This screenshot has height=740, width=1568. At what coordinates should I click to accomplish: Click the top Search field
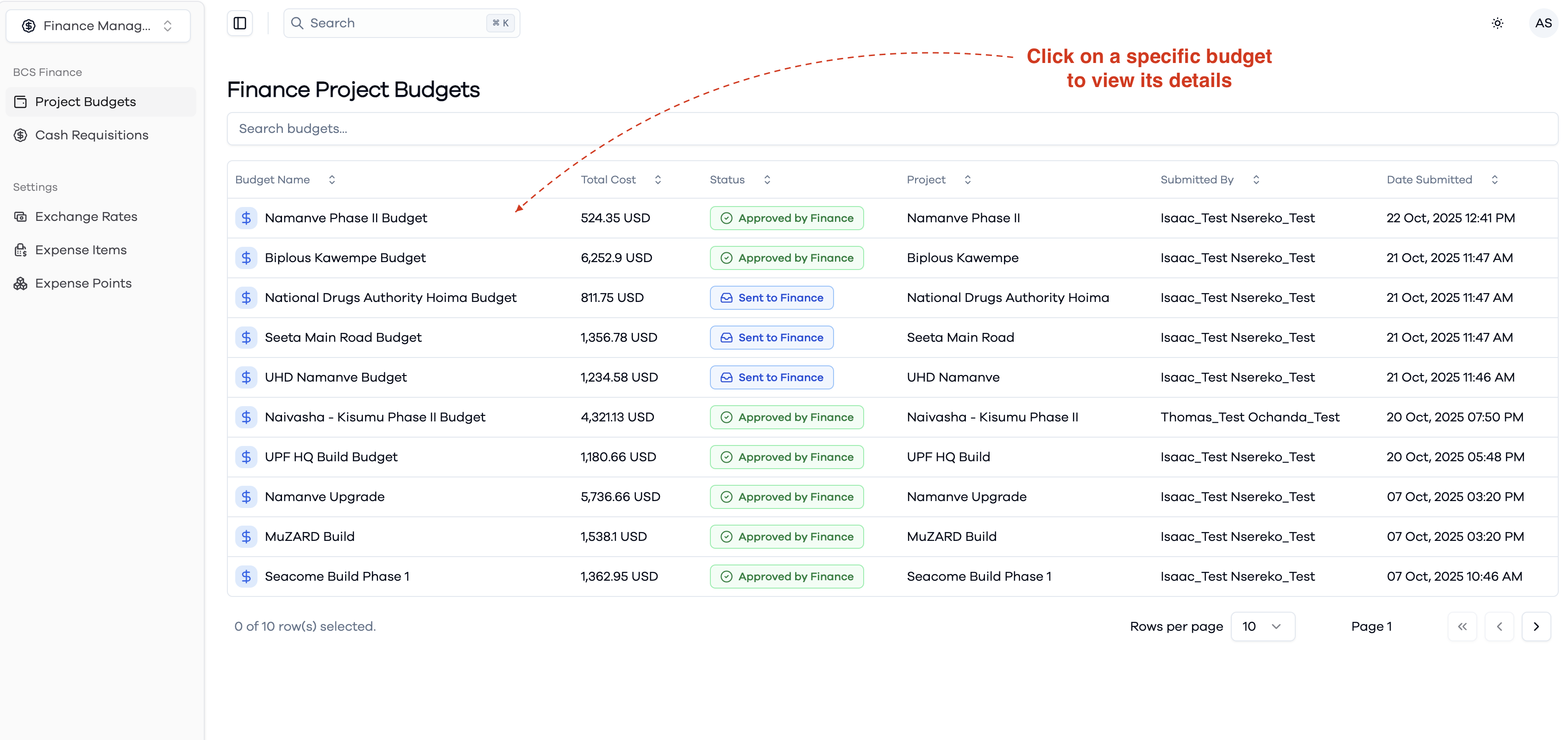tap(402, 23)
